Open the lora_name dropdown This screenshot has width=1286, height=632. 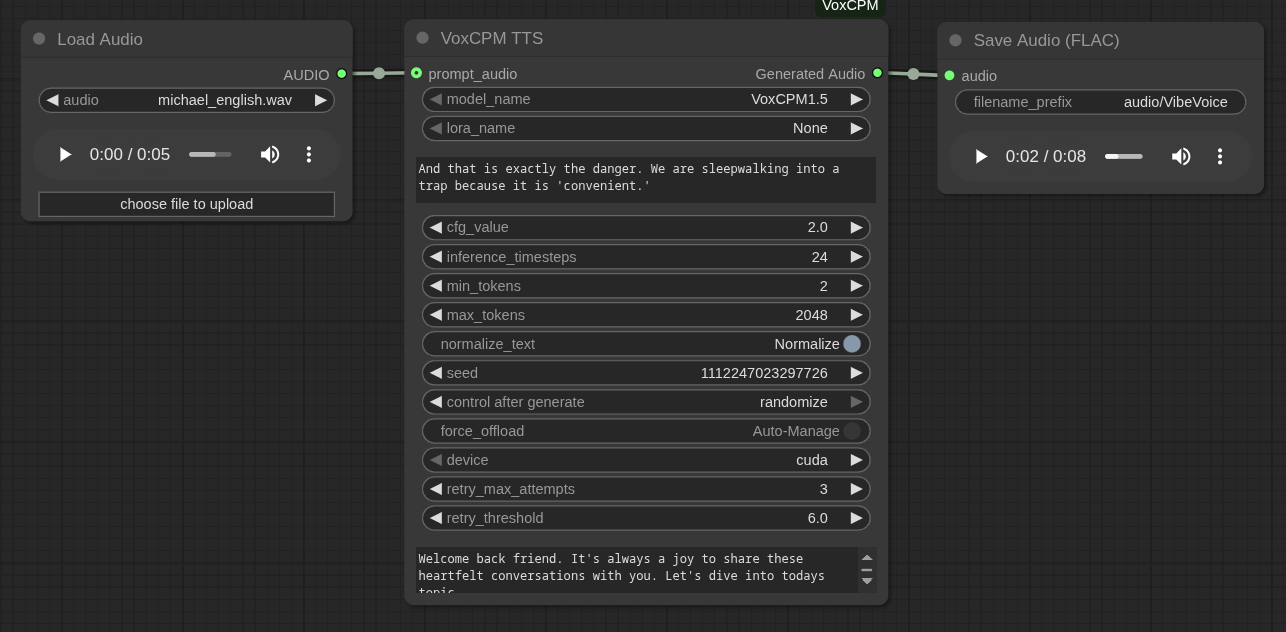pos(646,128)
